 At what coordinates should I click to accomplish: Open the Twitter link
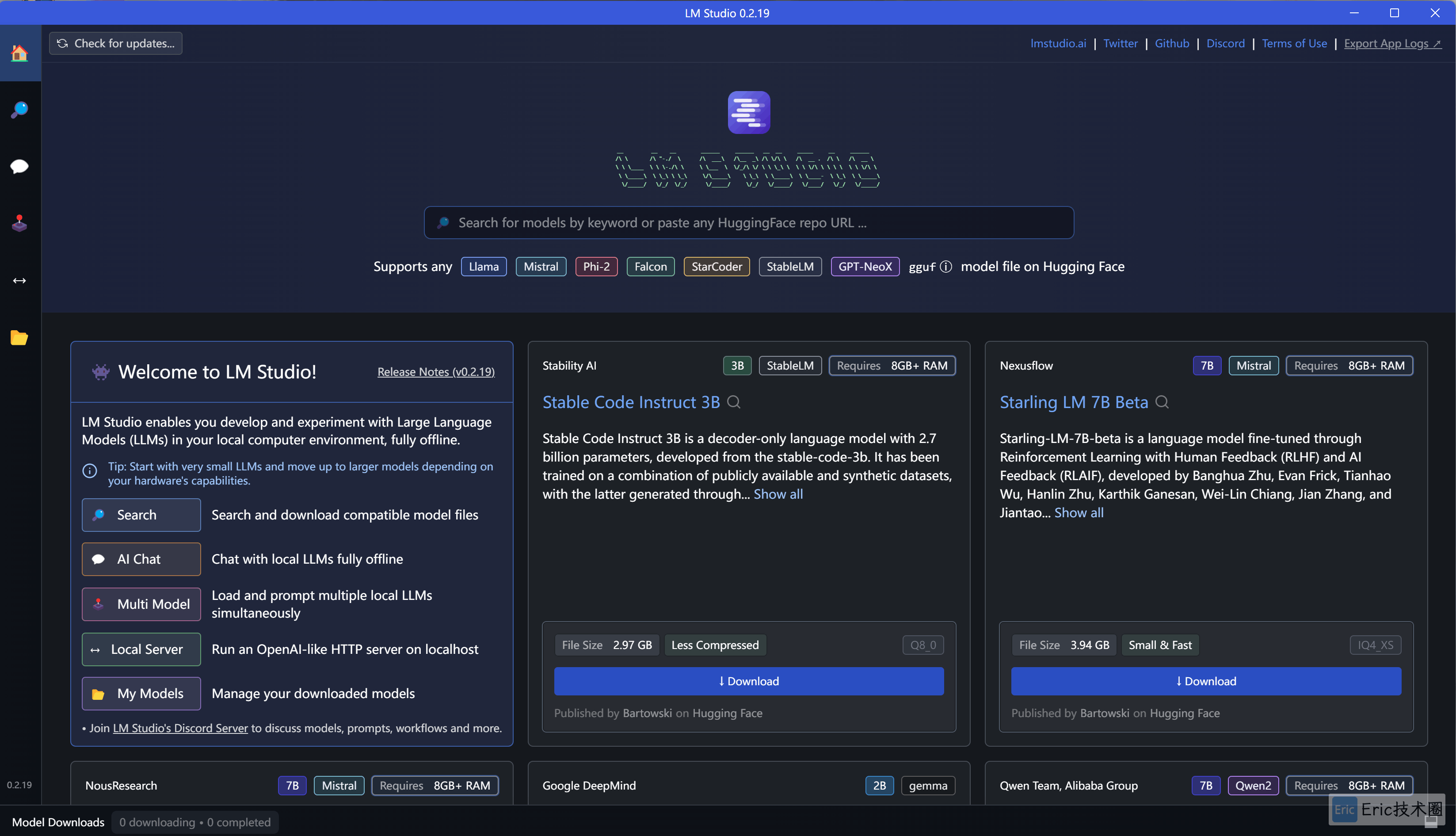coord(1120,43)
